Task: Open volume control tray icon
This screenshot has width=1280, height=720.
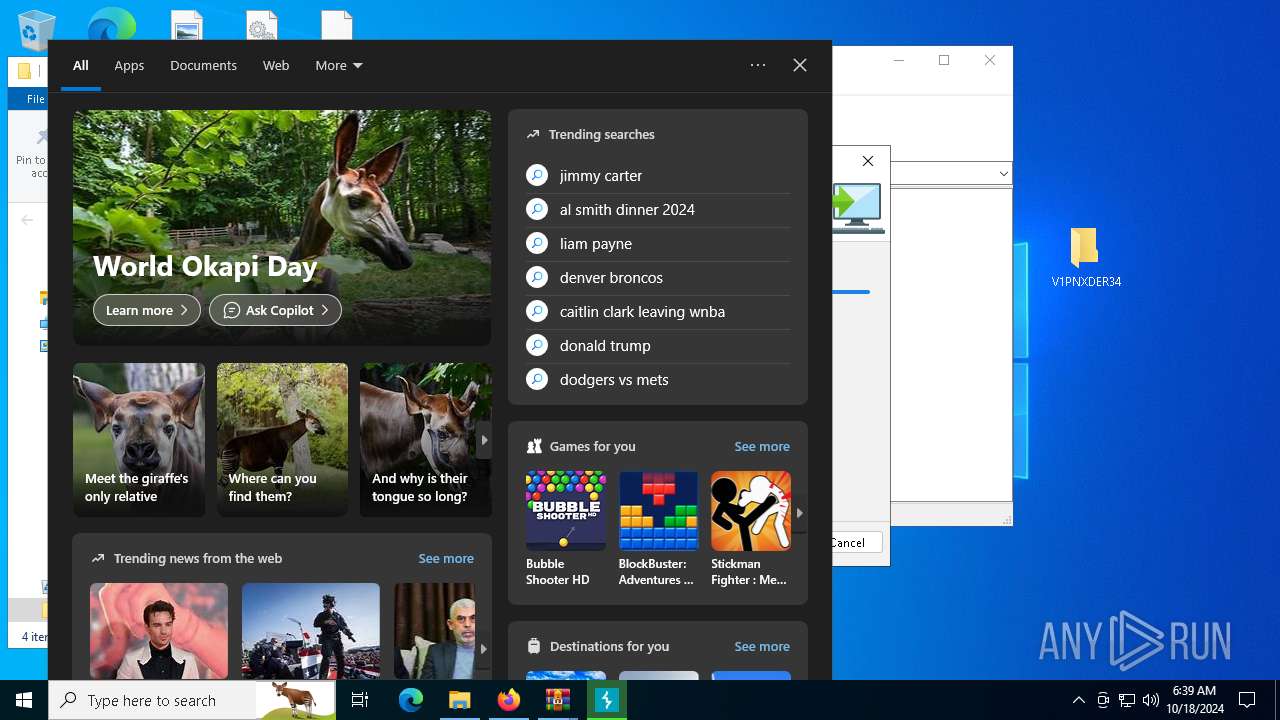Action: (x=1151, y=700)
